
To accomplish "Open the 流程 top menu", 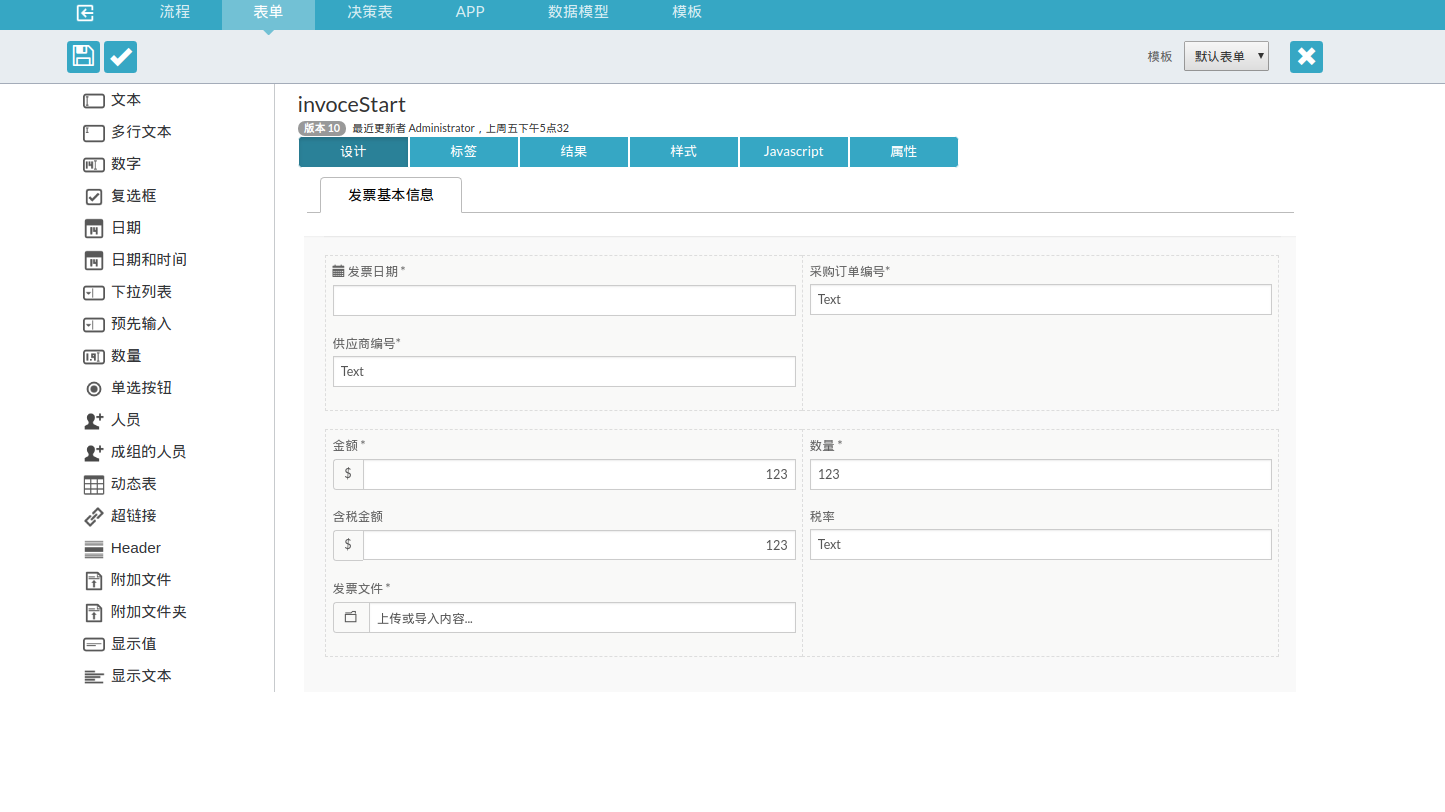I will tap(175, 12).
